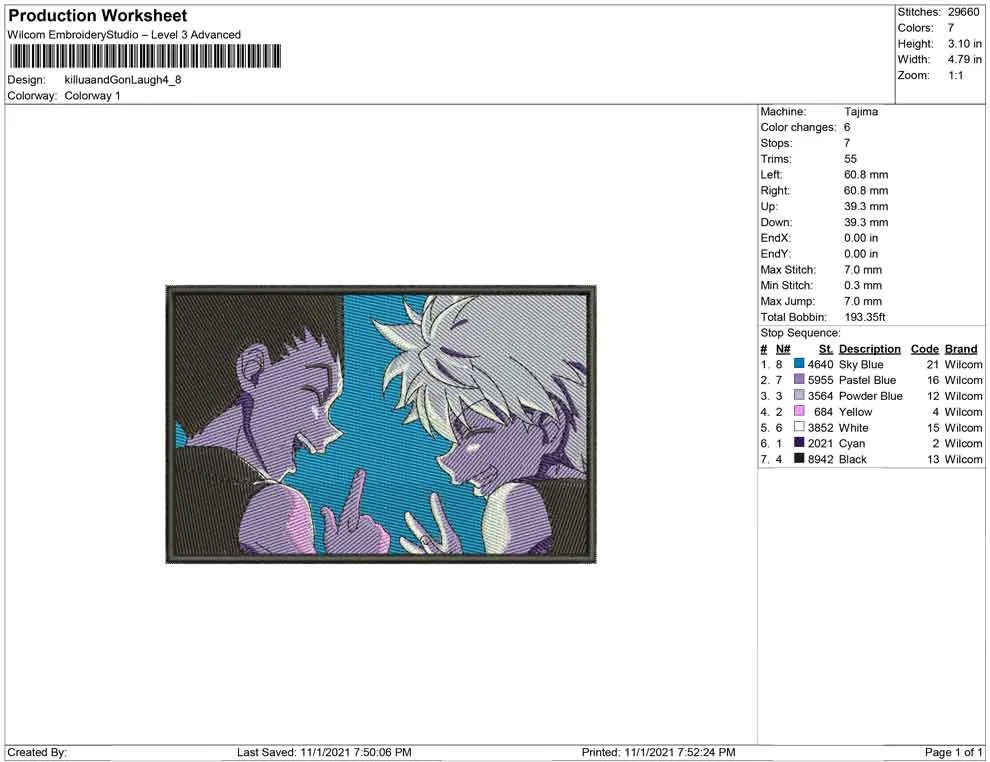Screen dimensions: 990x762
Task: Click 'Sky Blue' description text
Action: click(861, 364)
